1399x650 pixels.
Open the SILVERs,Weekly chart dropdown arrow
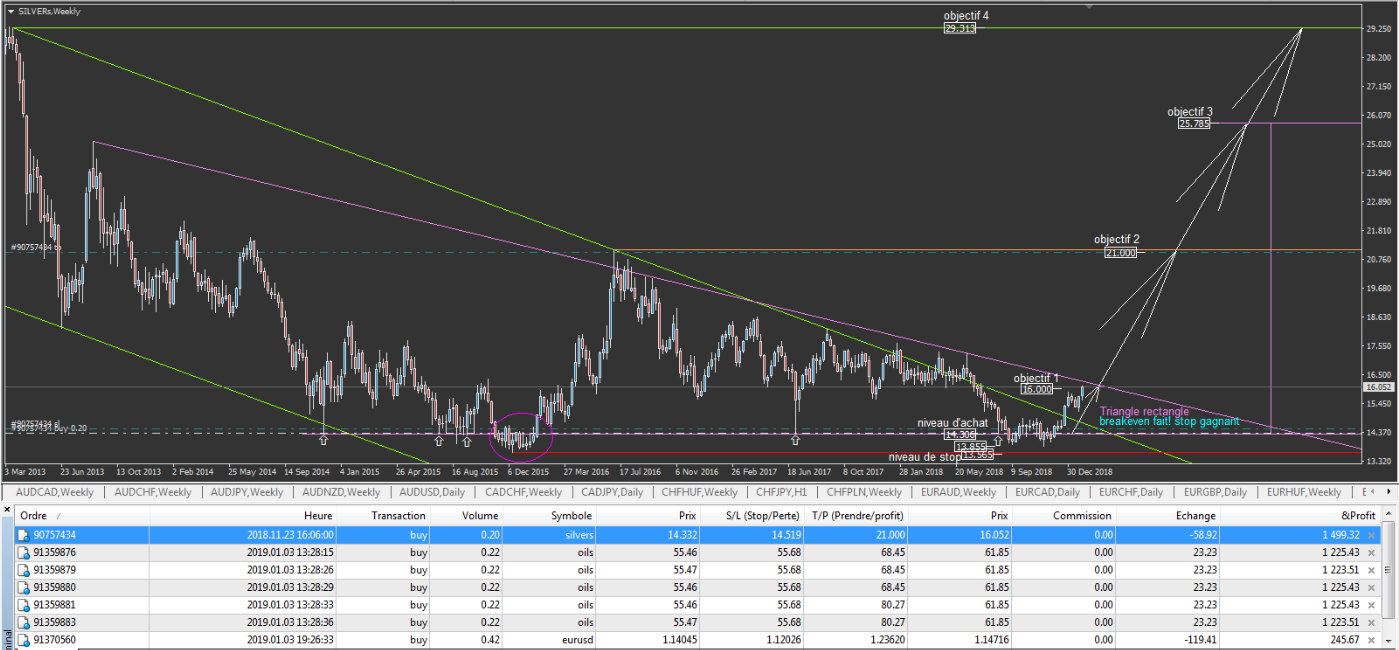click(10, 11)
